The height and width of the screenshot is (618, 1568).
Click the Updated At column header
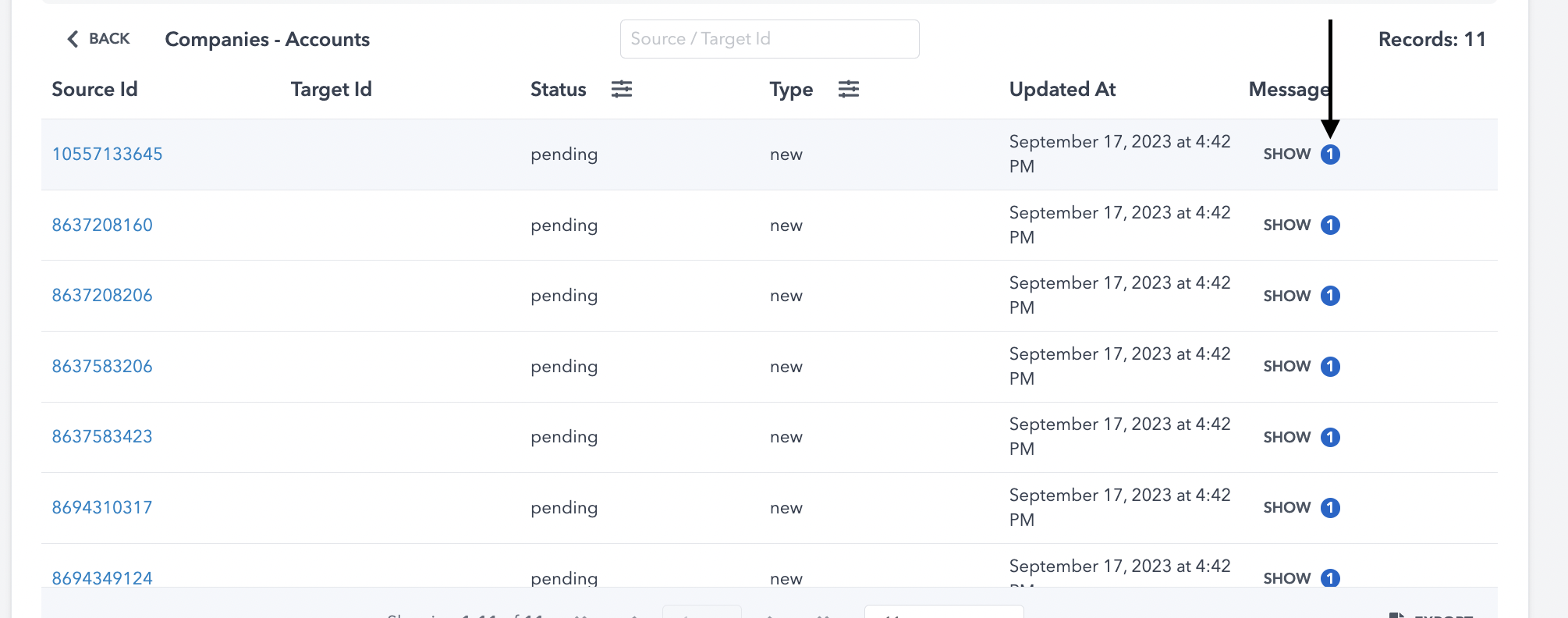click(1062, 90)
